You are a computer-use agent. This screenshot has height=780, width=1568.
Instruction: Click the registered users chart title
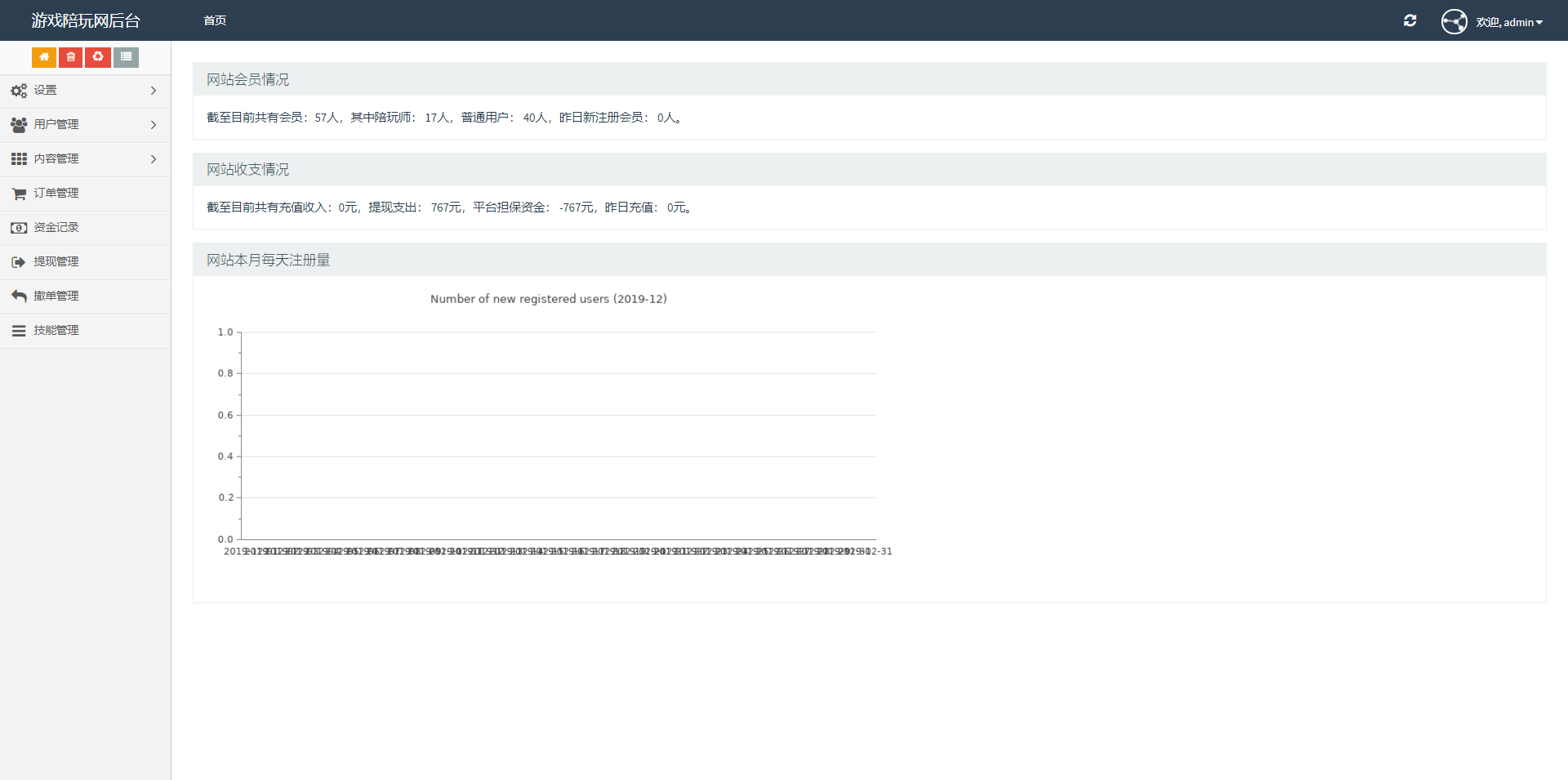548,299
